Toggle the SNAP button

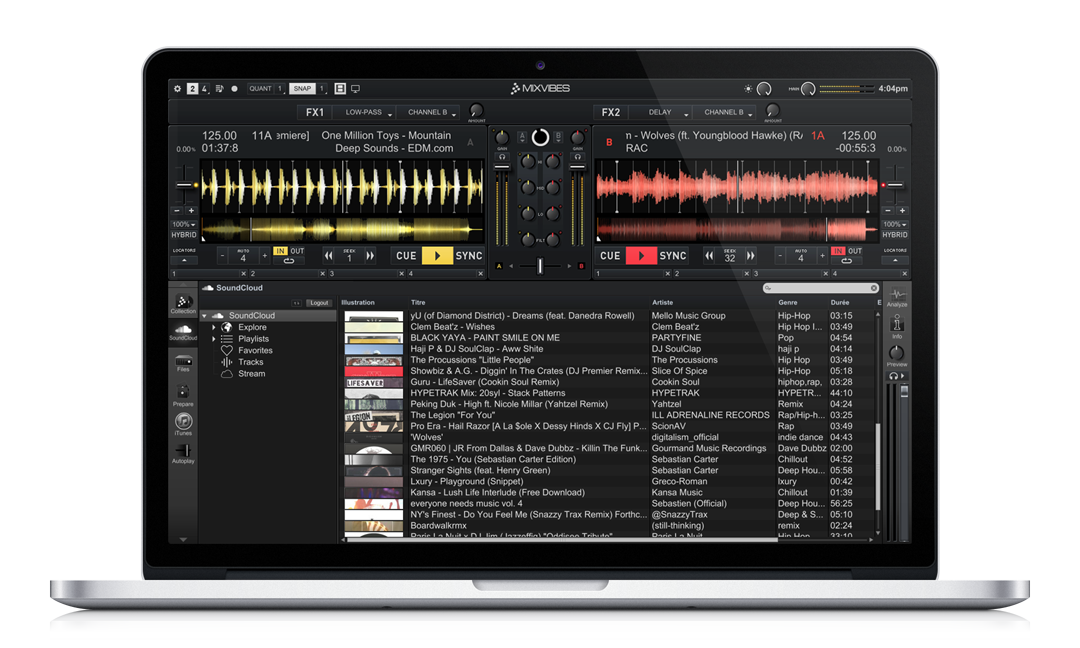click(x=302, y=89)
